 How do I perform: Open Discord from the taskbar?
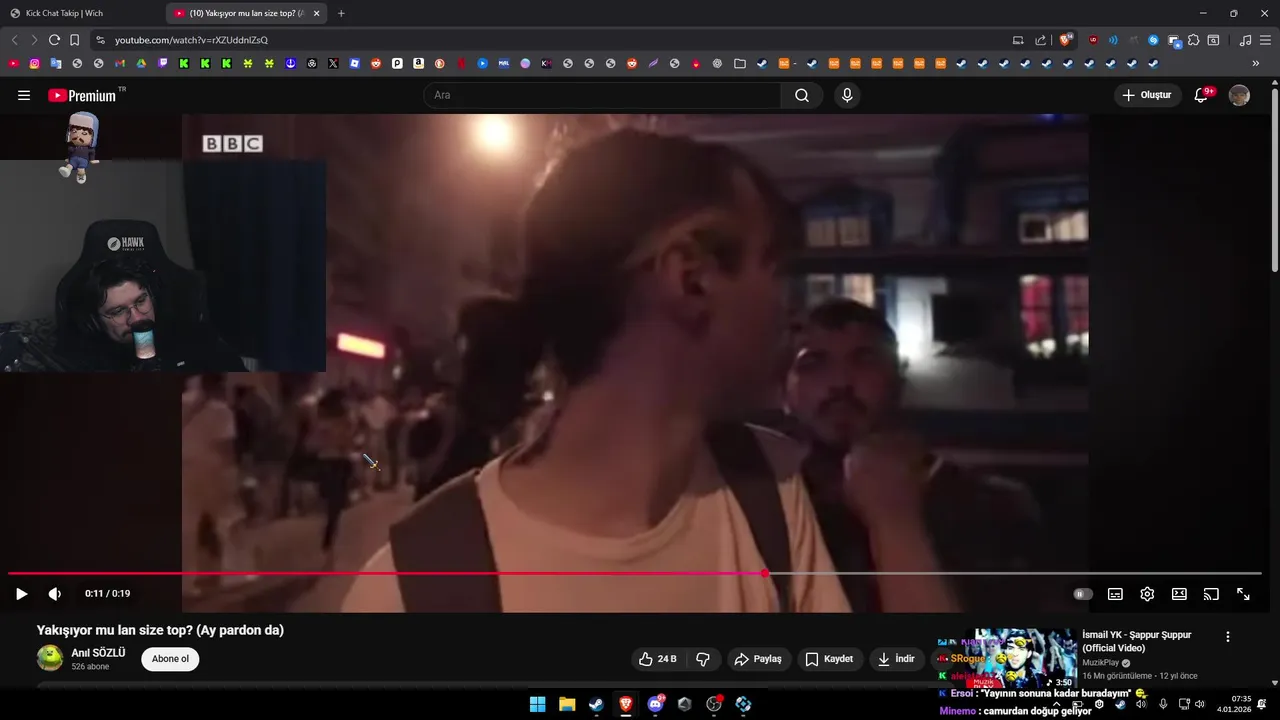pos(655,704)
